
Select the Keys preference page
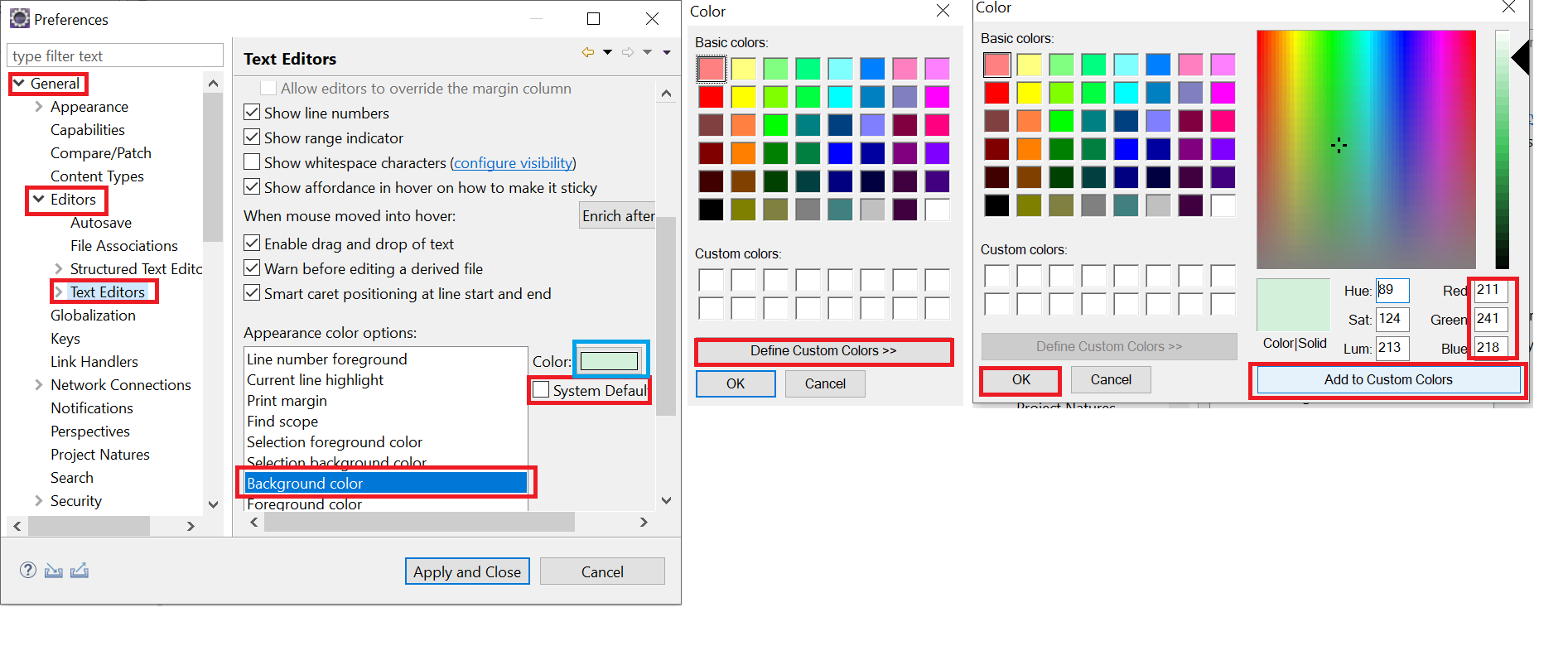(65, 338)
